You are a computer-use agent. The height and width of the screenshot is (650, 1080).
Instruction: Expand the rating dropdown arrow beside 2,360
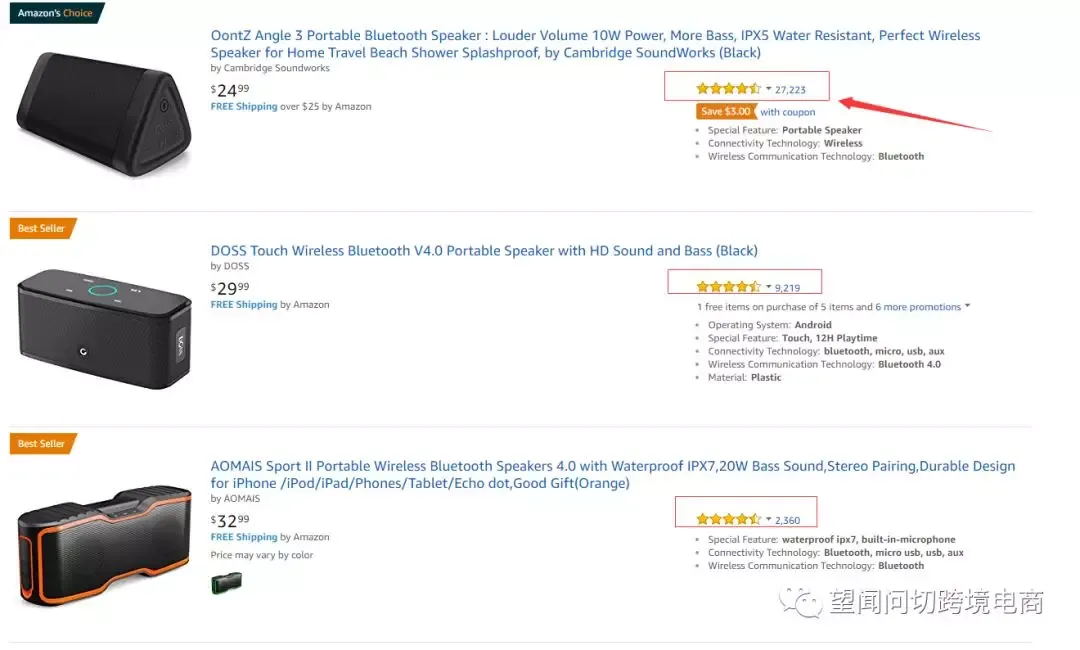click(x=769, y=518)
